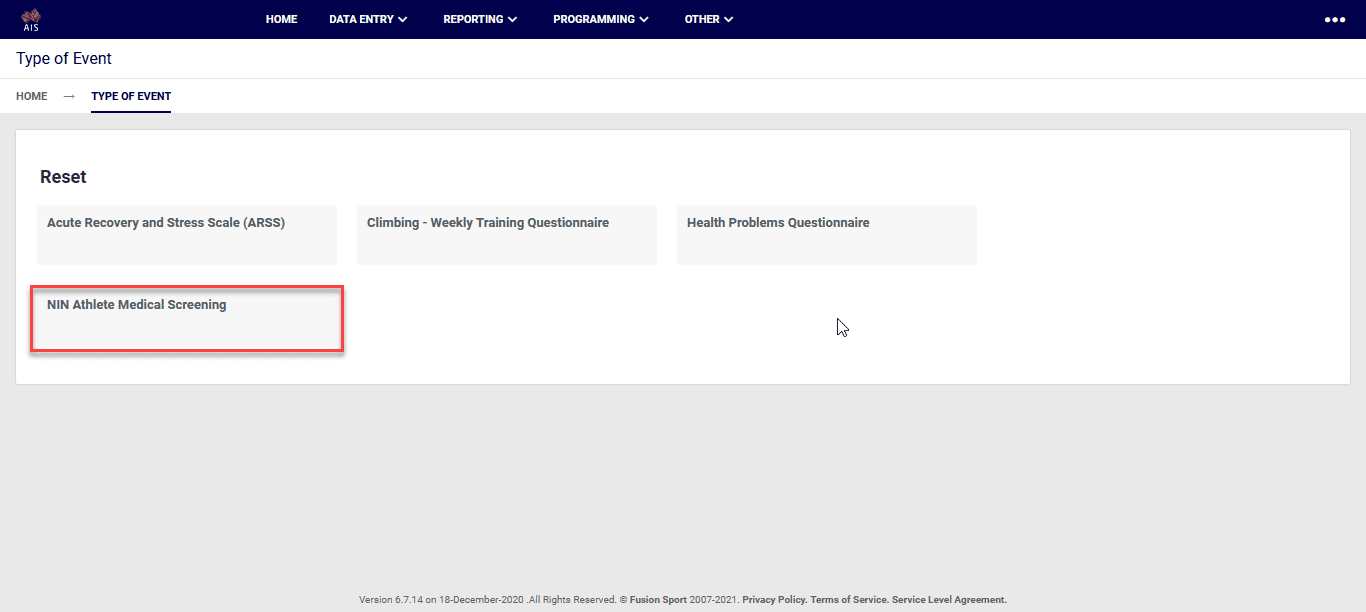1366x612 pixels.
Task: Open the ellipsis menu at top right
Action: tap(1334, 18)
